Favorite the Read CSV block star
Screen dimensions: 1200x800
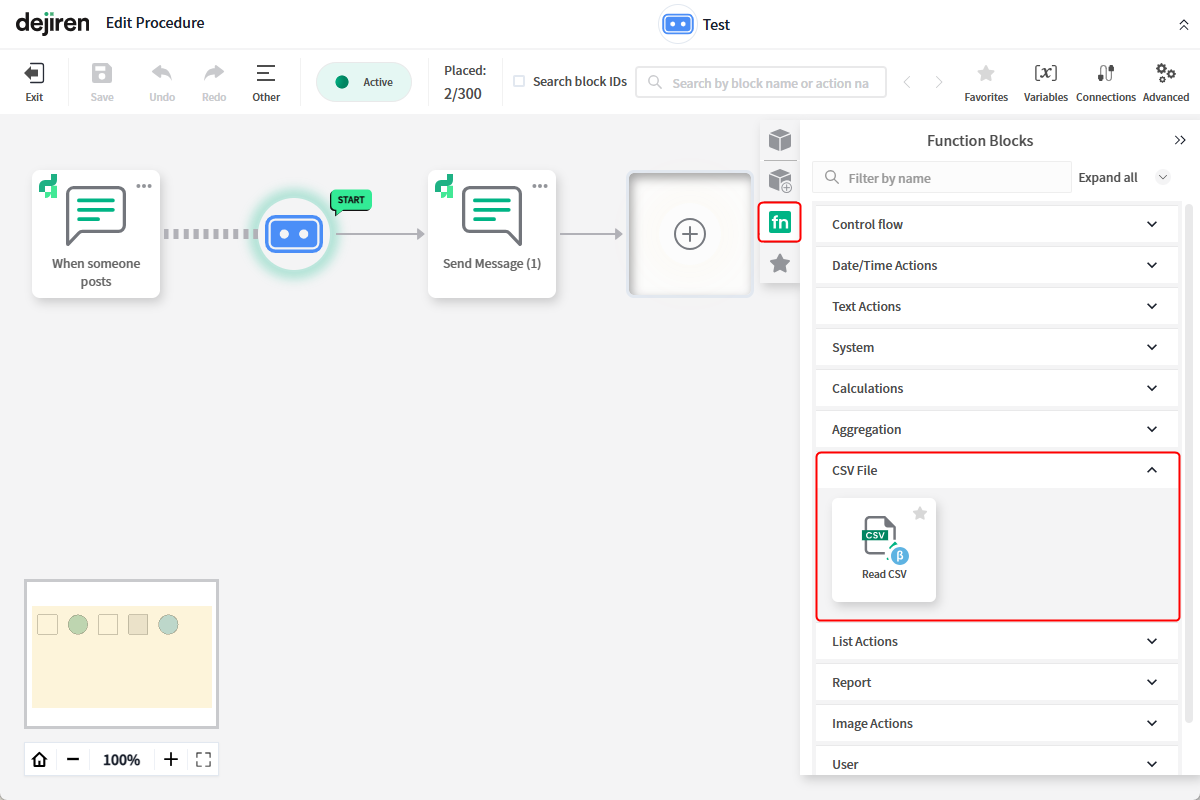(920, 513)
